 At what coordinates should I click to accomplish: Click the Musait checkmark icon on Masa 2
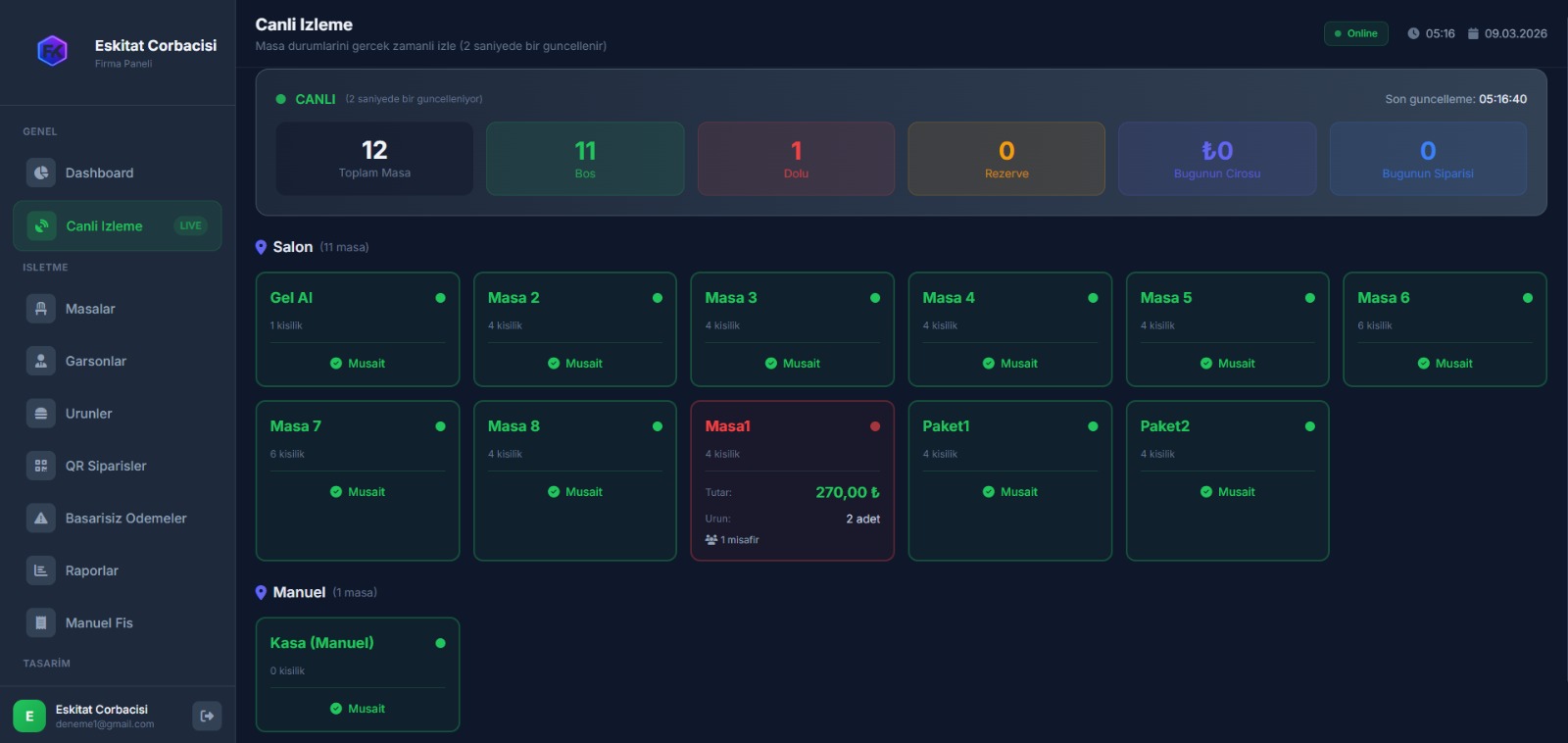tap(554, 364)
